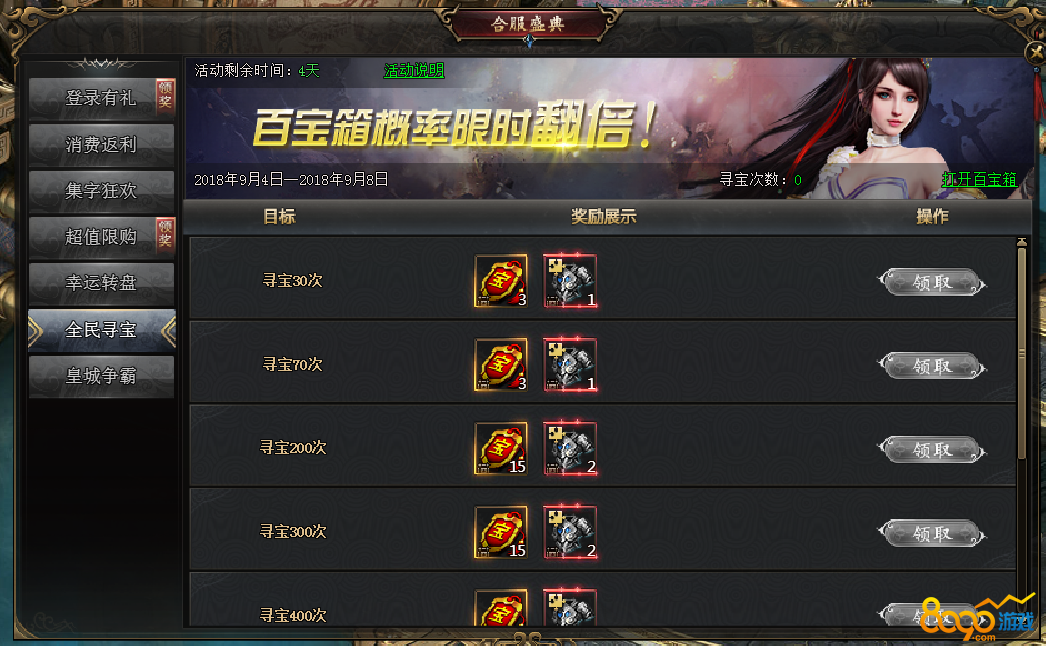Claim reward with 领取 for 寻宝200次
Image resolution: width=1046 pixels, height=646 pixels.
[x=932, y=450]
